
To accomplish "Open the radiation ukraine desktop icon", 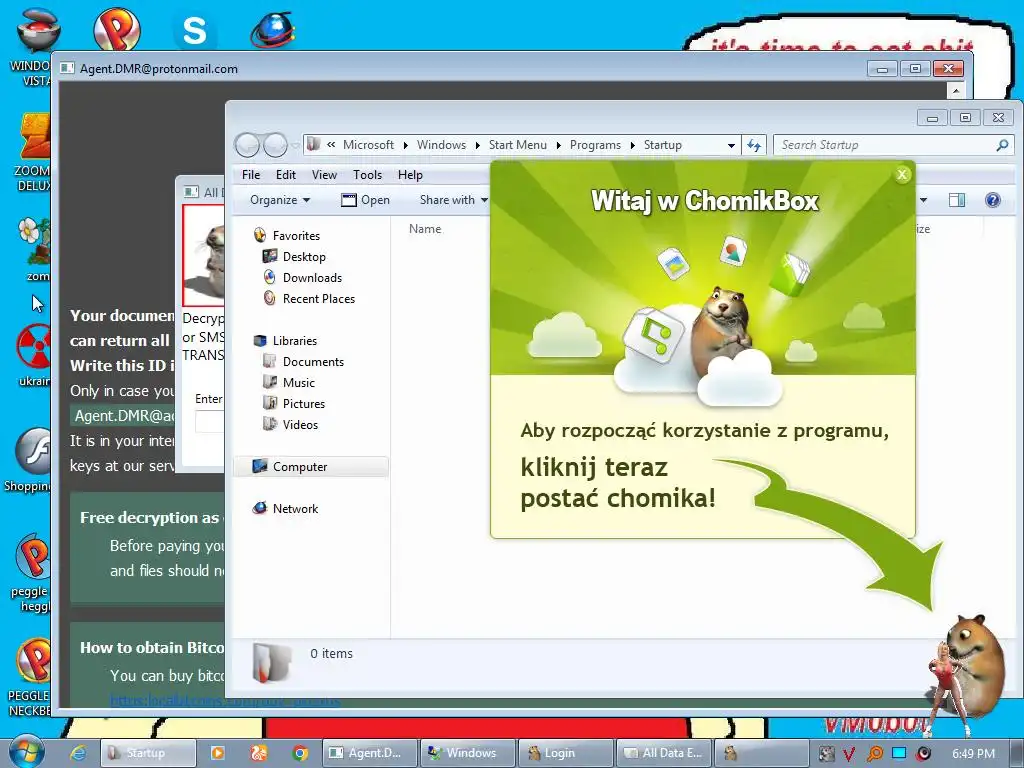I will (x=34, y=356).
